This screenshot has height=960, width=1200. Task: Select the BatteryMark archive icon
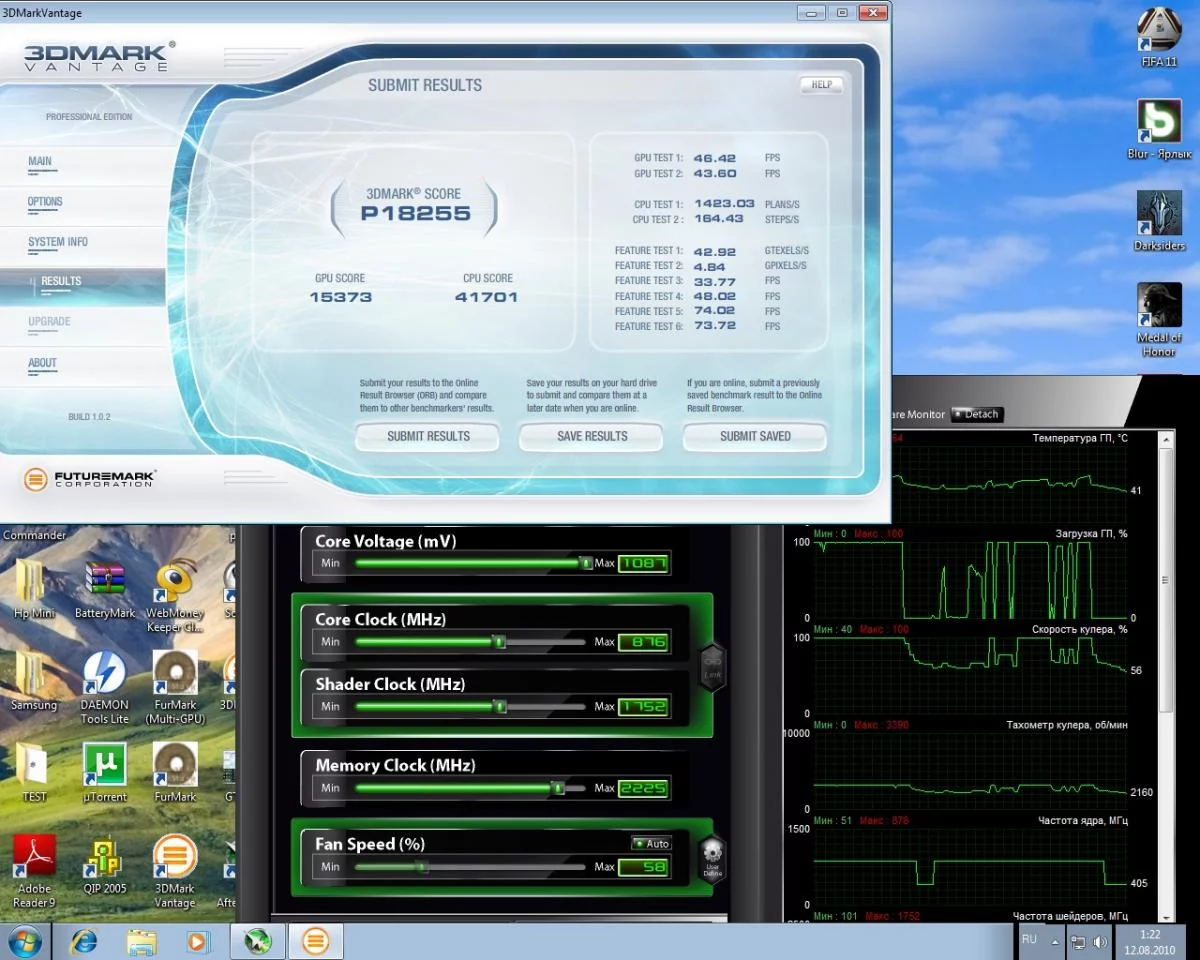105,590
